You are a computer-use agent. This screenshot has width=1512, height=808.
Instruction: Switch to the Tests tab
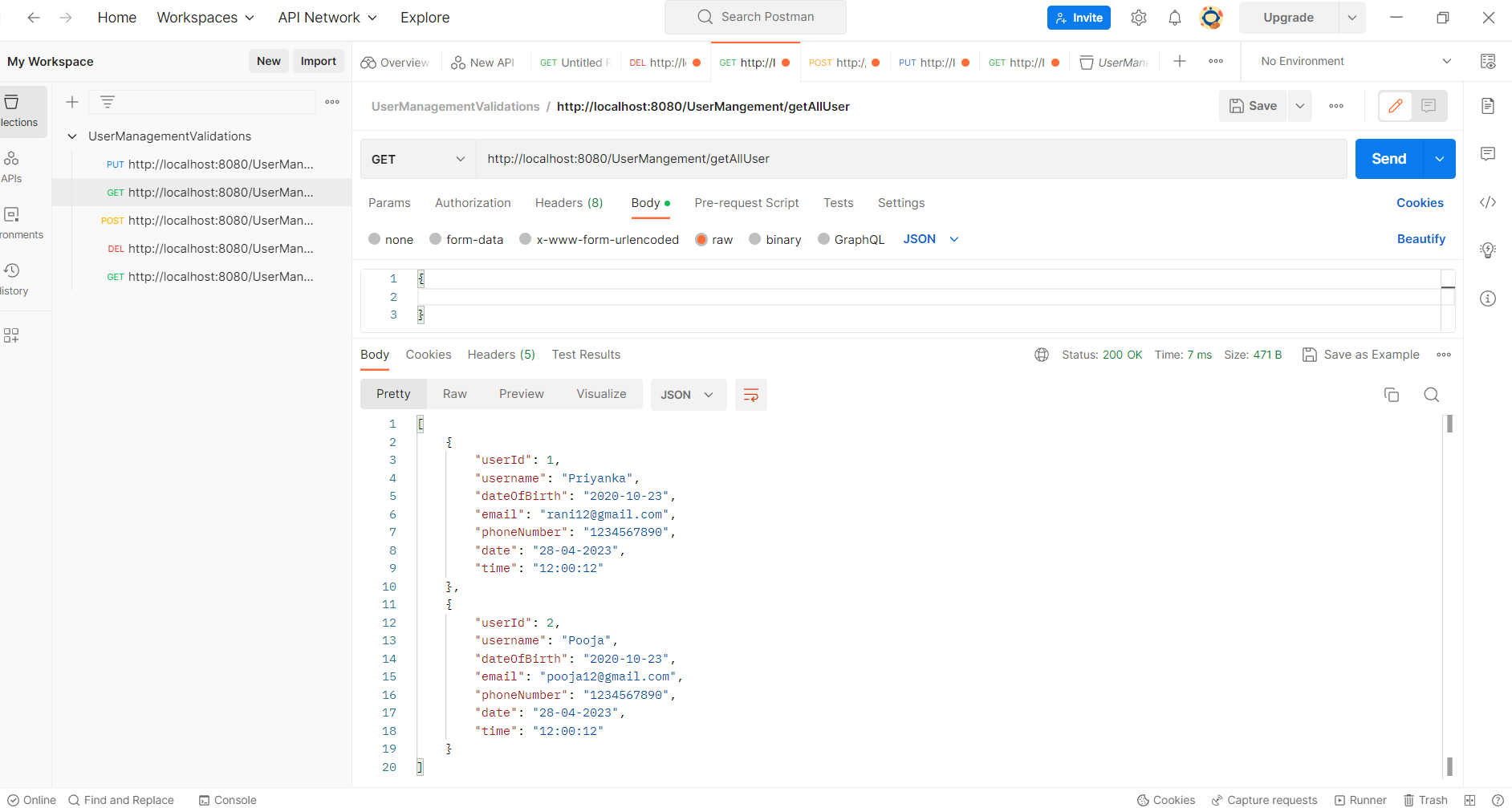pyautogui.click(x=838, y=203)
